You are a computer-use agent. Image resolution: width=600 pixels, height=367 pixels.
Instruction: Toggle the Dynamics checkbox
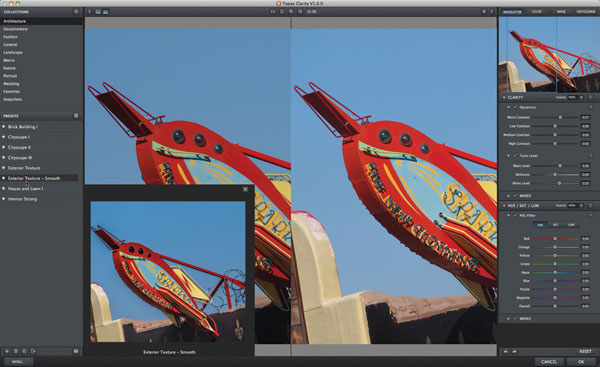(x=515, y=108)
